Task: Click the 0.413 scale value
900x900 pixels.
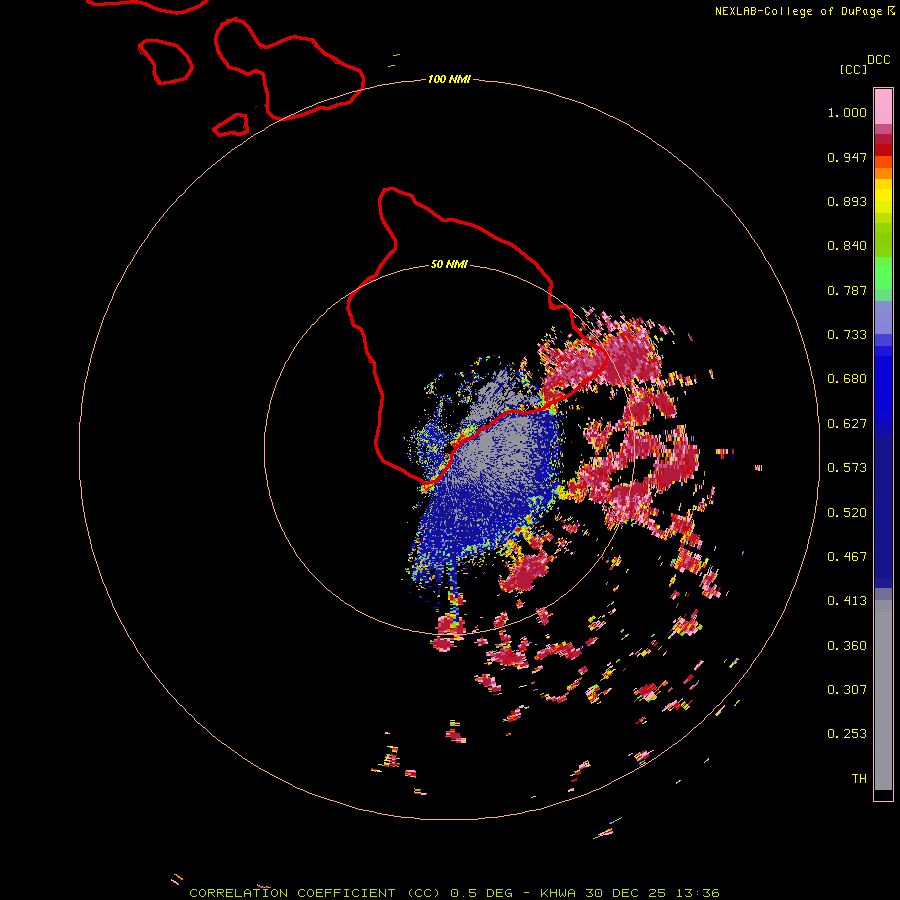Action: tap(847, 601)
